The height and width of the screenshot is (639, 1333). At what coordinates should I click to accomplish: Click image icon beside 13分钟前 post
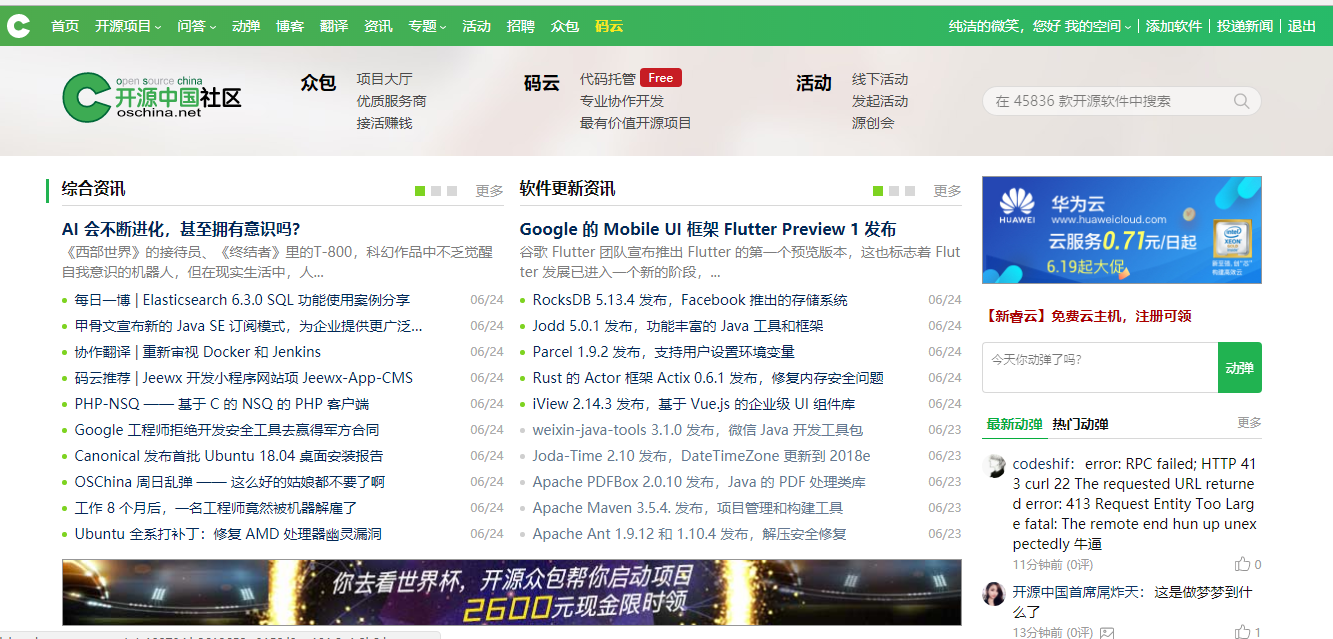pos(1107,633)
